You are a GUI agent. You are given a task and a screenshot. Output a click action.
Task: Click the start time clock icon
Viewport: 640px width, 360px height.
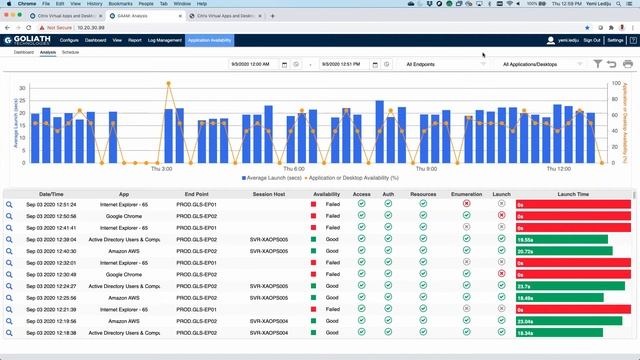click(296, 64)
